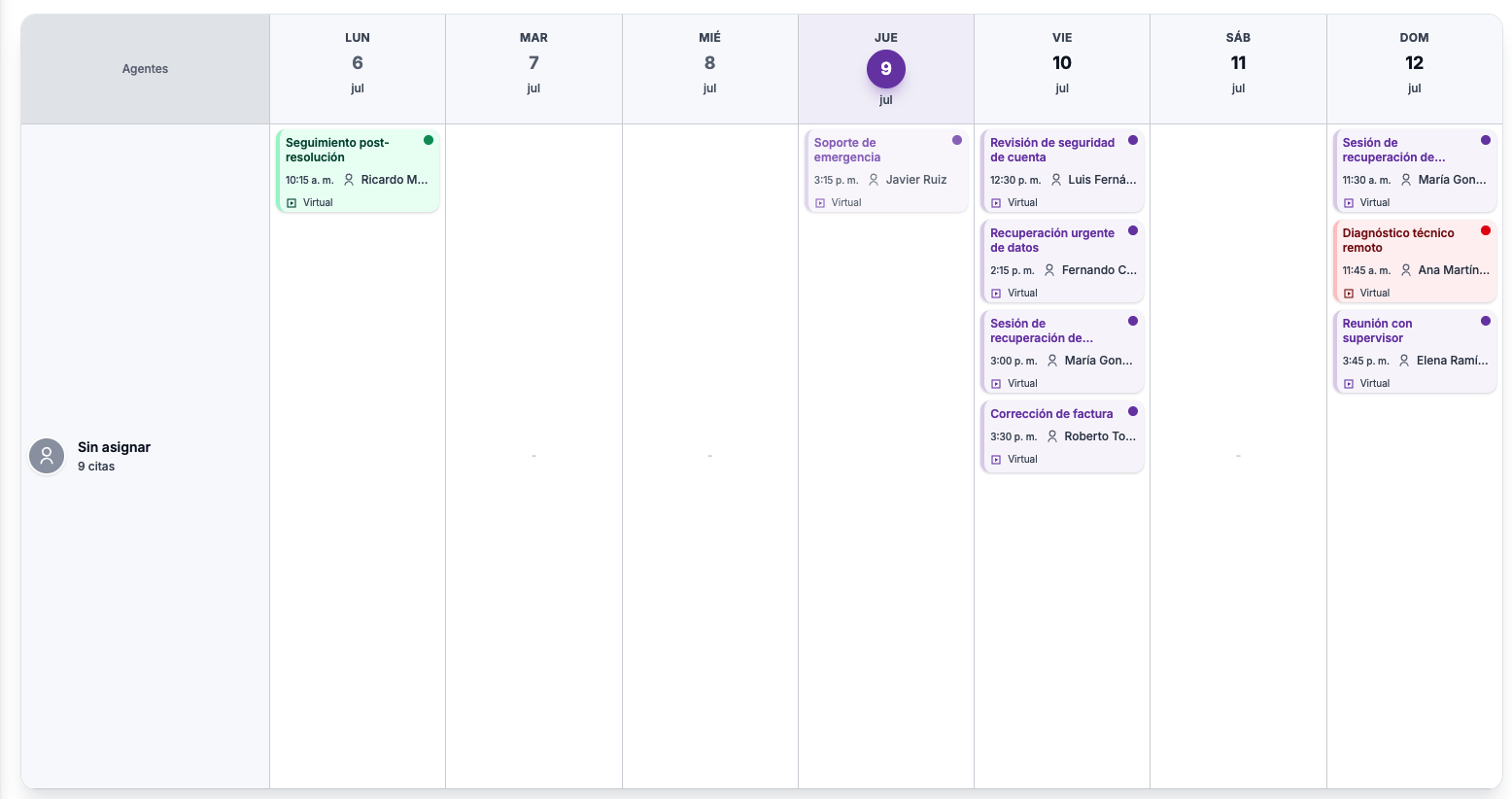1512x799 pixels.
Task: Click today's highlighted date circle 9
Action: click(x=886, y=69)
